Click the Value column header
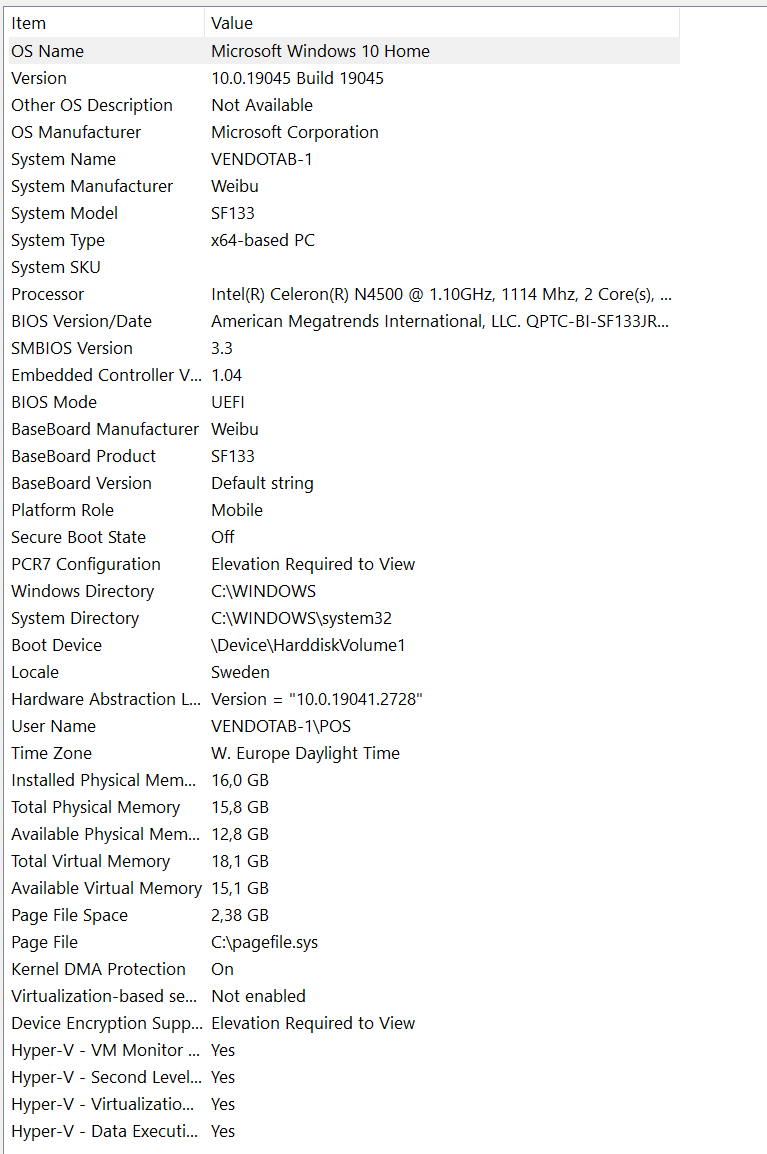 pos(232,23)
